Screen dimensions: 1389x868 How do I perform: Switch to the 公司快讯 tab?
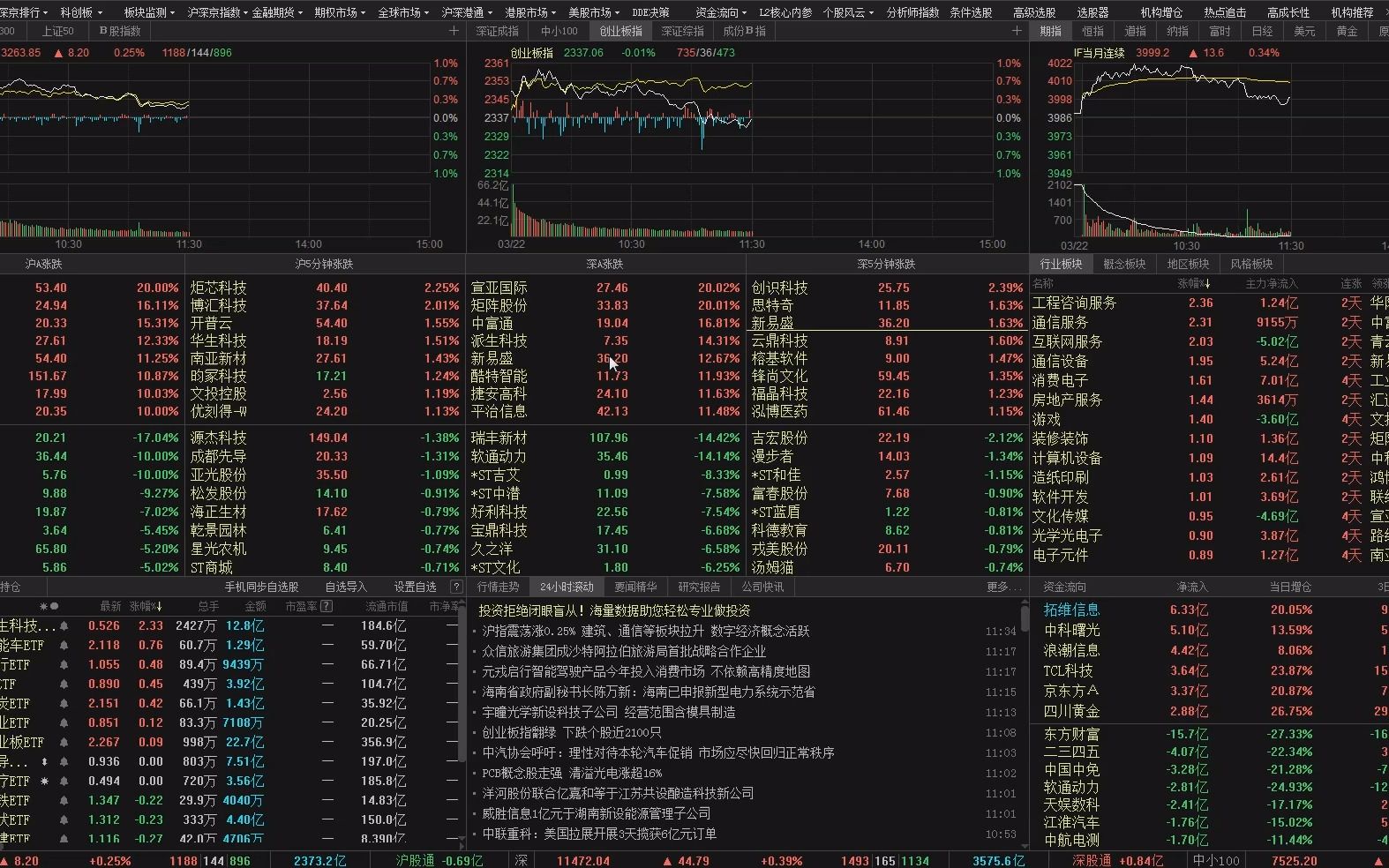762,587
